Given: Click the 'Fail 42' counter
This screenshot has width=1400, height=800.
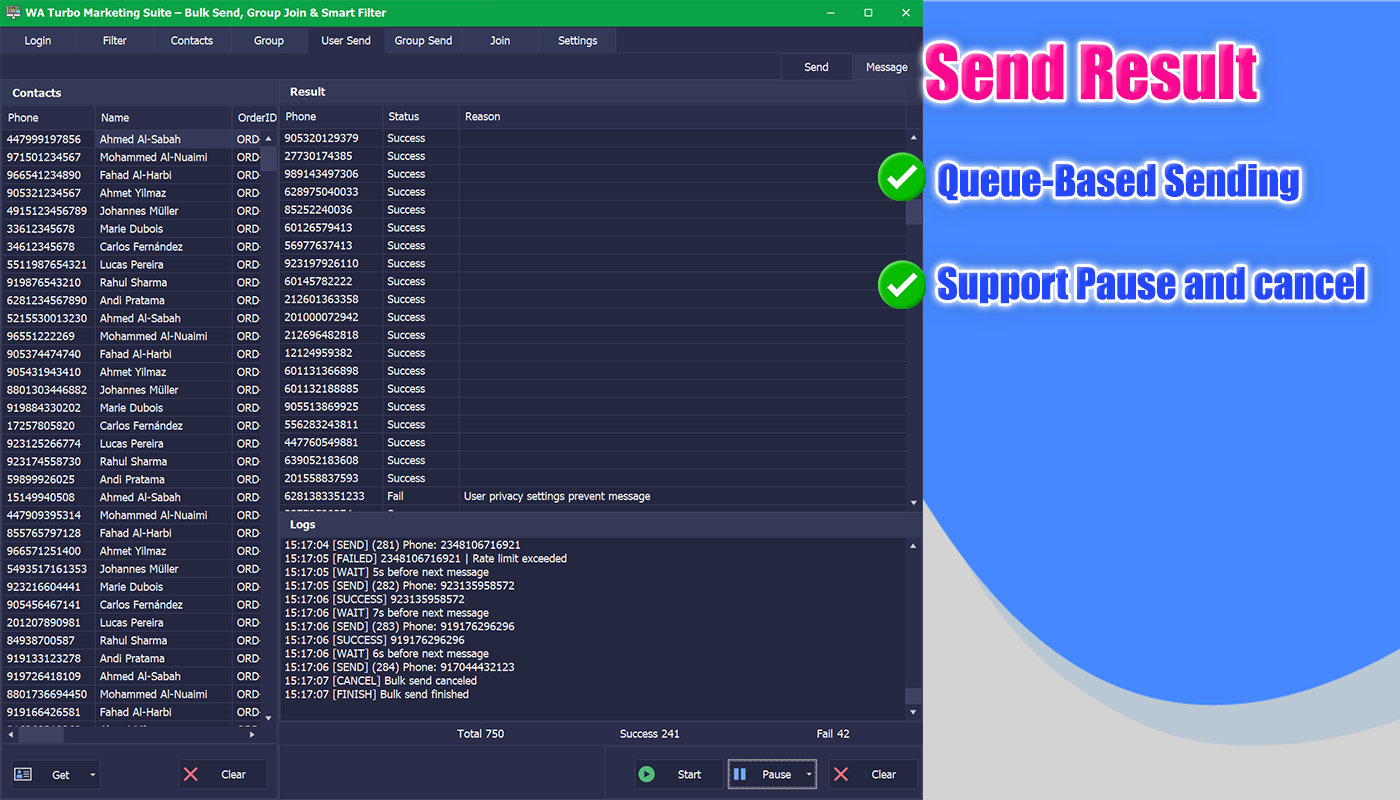Looking at the screenshot, I should coord(833,734).
